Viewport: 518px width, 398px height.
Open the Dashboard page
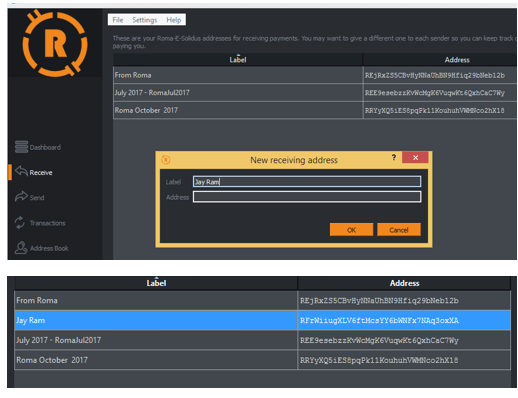click(45, 147)
